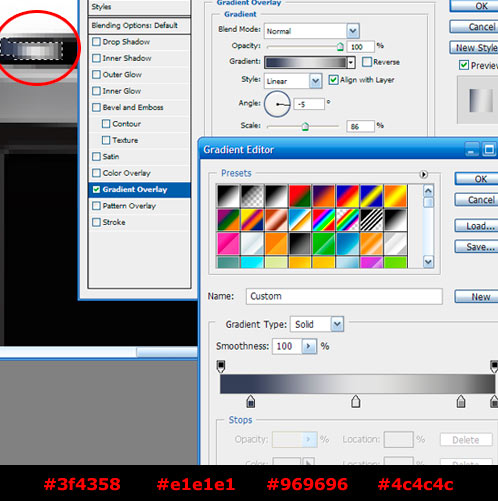498x501 pixels.
Task: Select the red-to-green gradient preset
Action: pyautogui.click(x=300, y=196)
